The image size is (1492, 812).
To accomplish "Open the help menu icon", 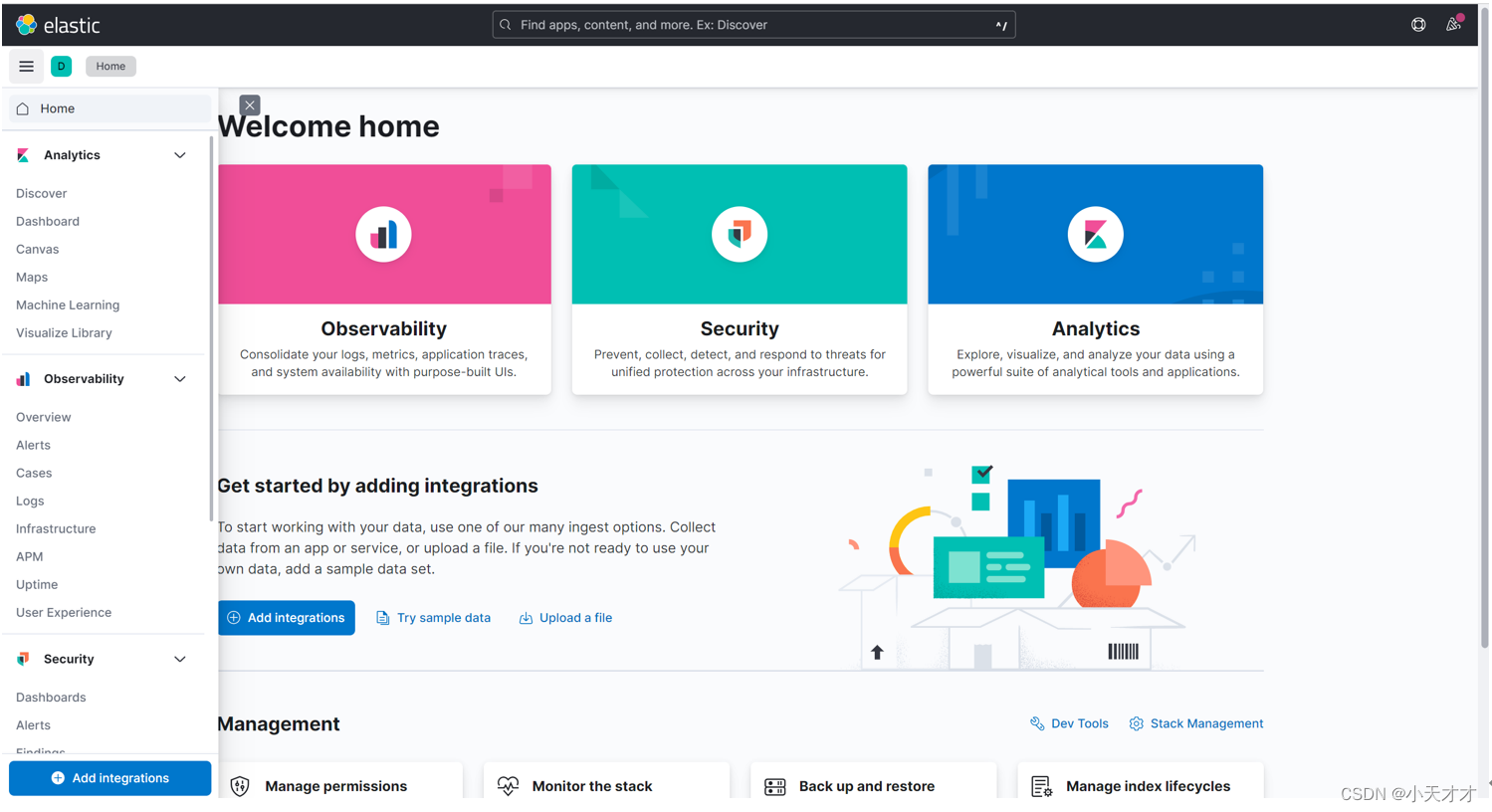I will point(1418,25).
